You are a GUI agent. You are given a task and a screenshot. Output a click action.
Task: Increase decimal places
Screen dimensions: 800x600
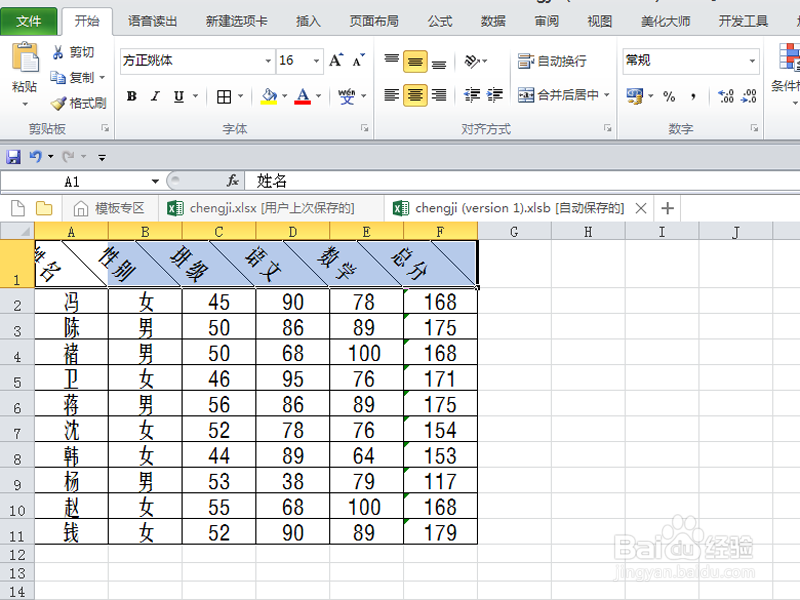(x=726, y=96)
